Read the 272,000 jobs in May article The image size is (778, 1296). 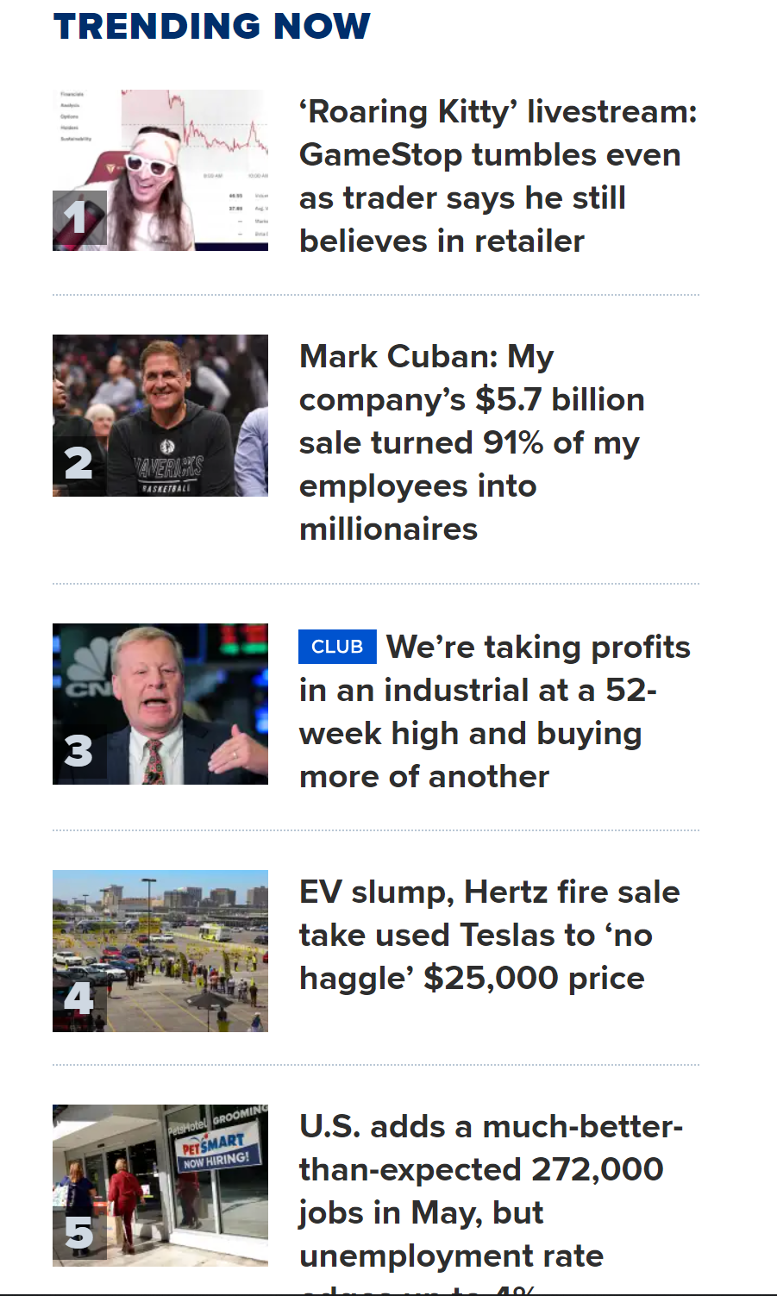490,1190
